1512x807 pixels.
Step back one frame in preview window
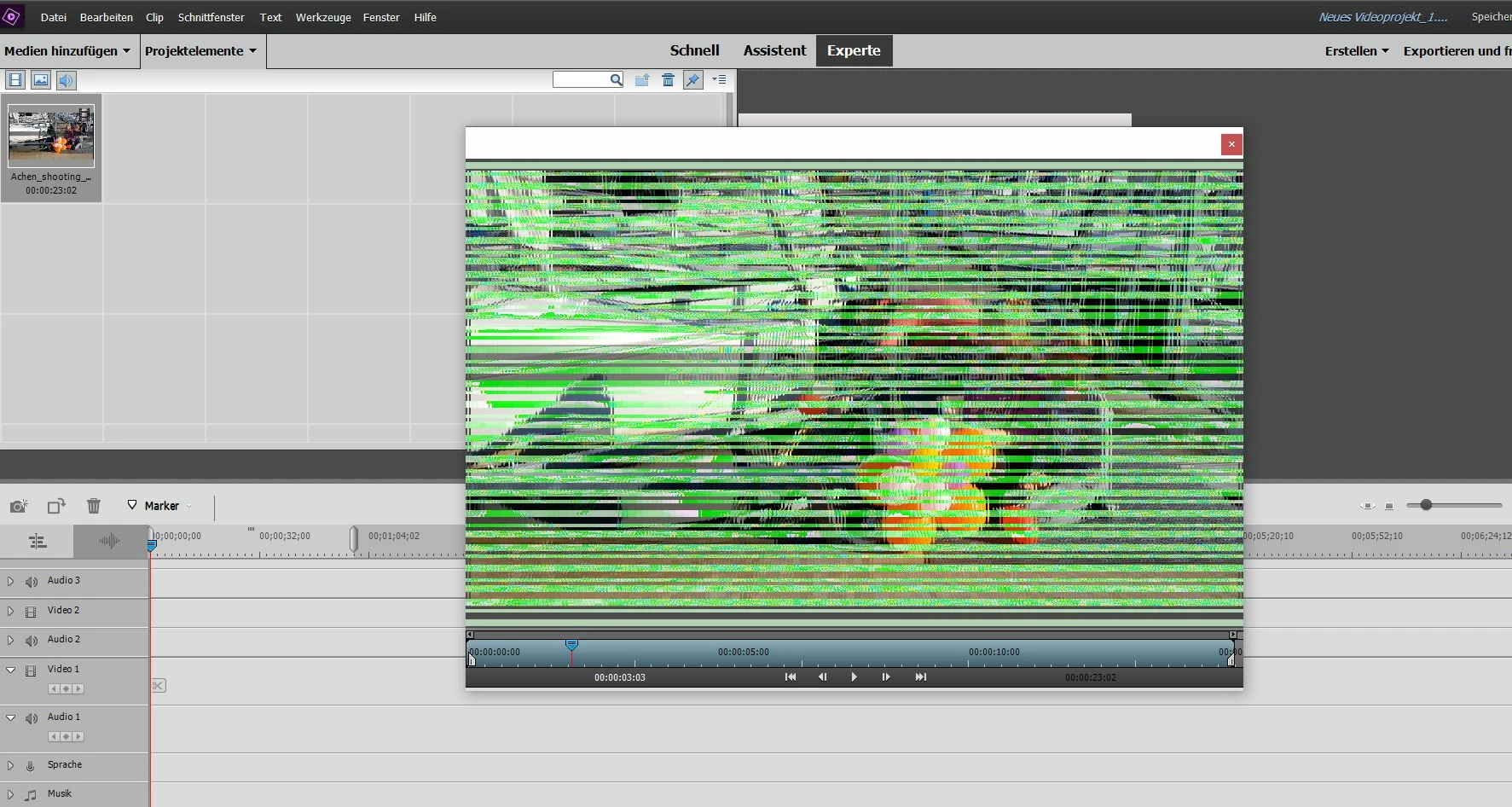click(822, 677)
